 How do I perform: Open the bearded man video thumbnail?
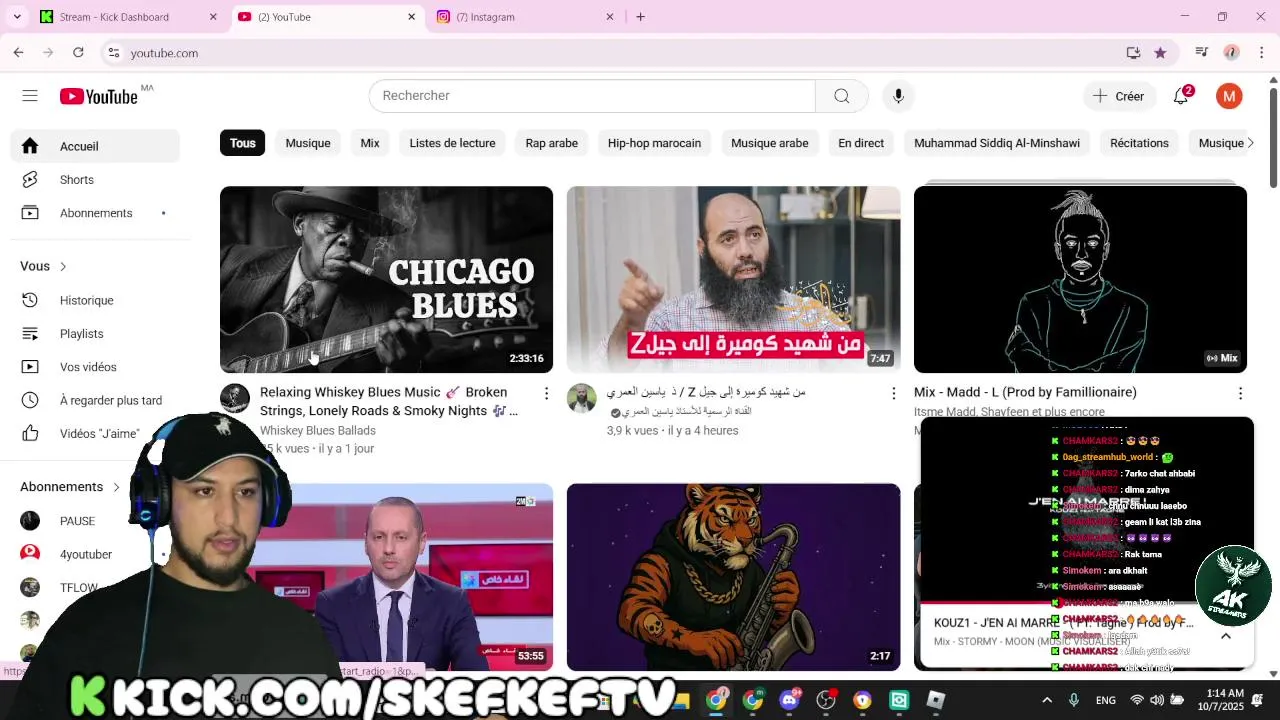(x=733, y=279)
